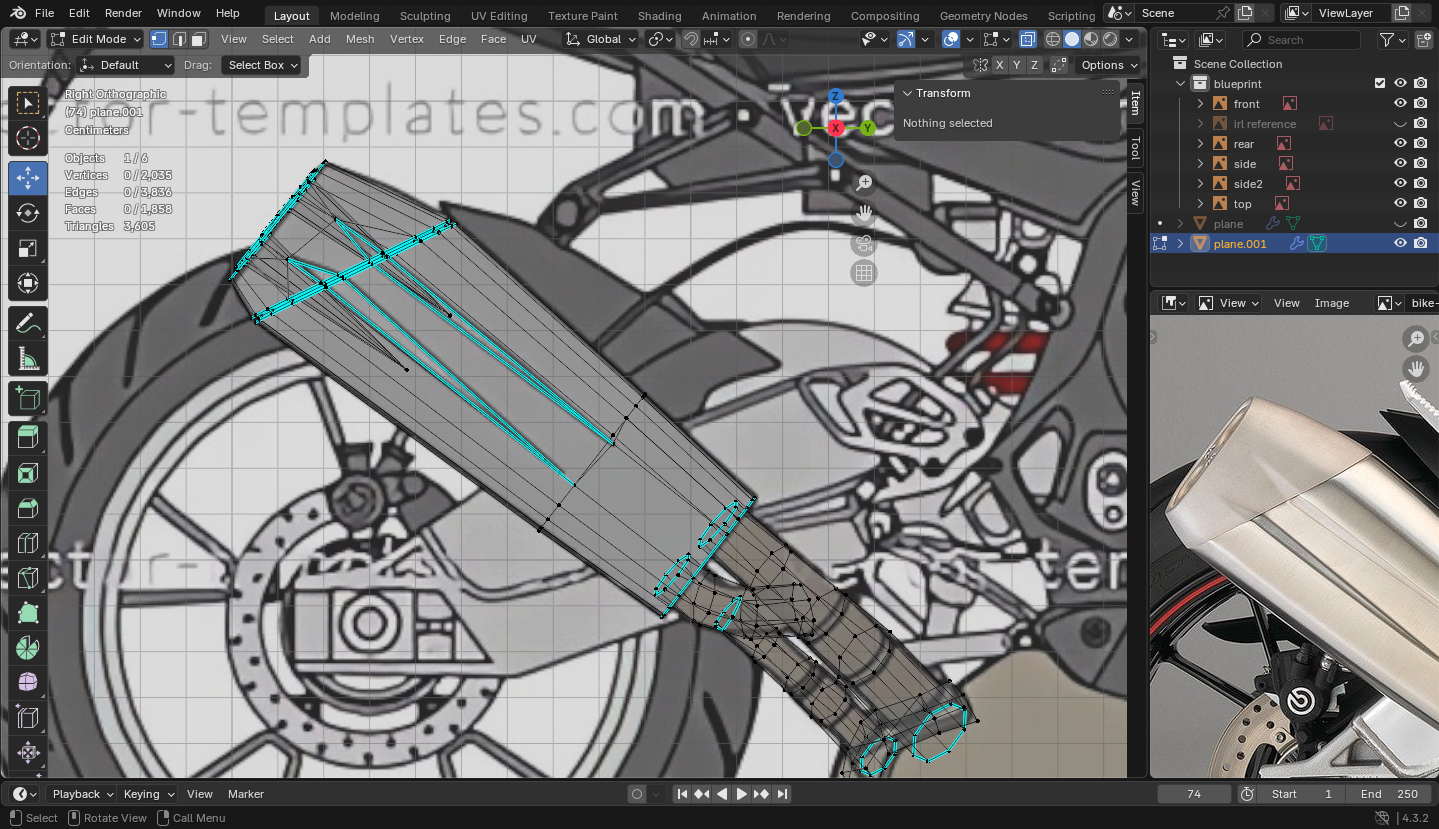Viewport: 1439px width, 829px height.
Task: Click the End frame field
Action: [1388, 794]
